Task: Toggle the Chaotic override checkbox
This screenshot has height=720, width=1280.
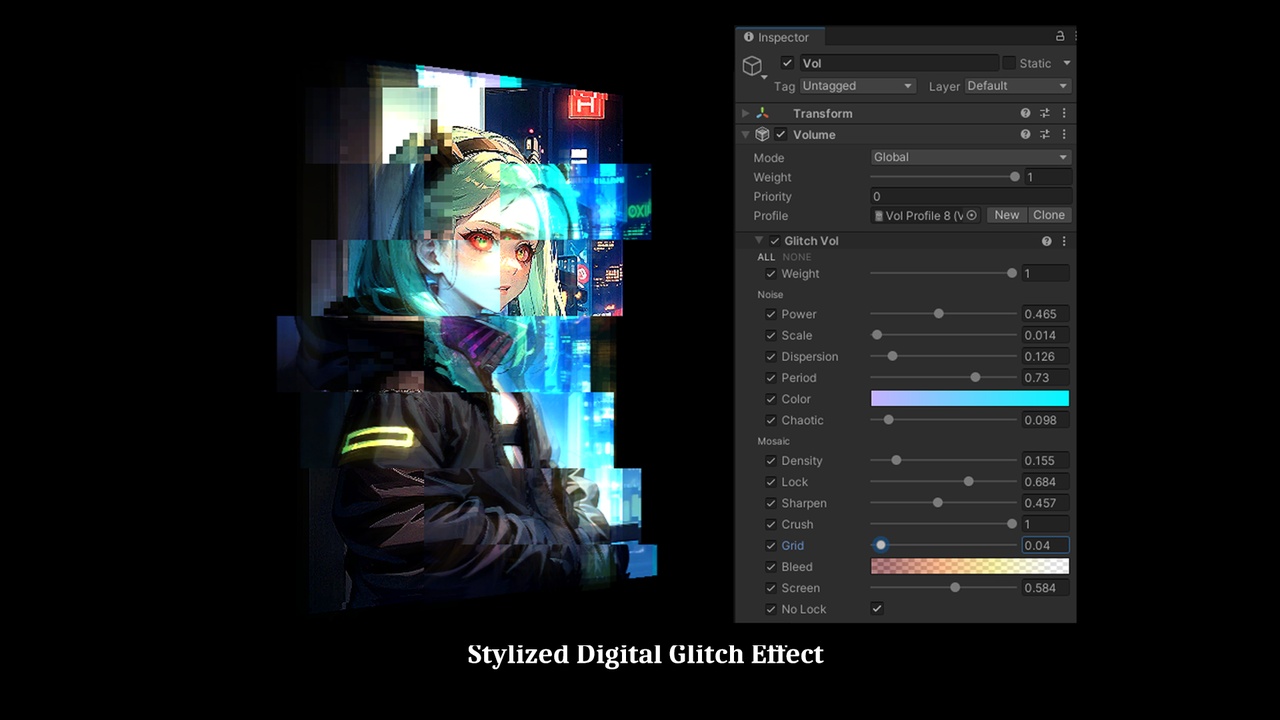Action: 770,420
